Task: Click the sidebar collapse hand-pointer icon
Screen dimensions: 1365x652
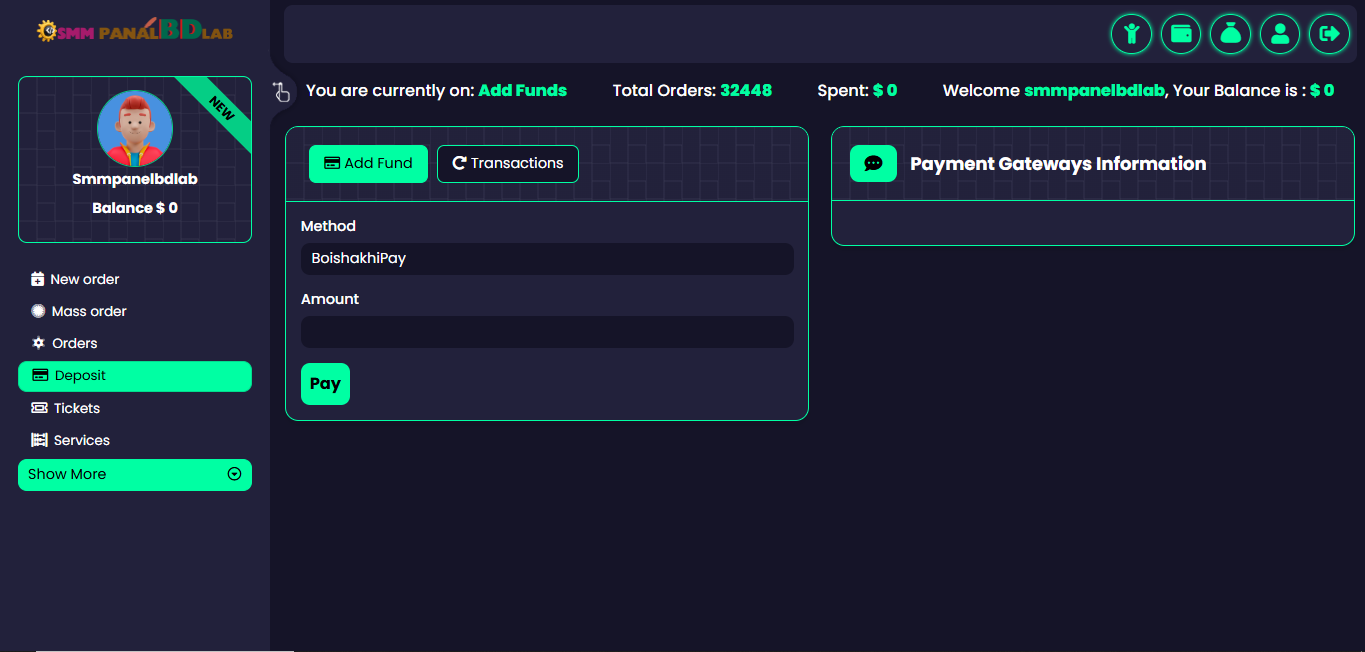Action: (x=281, y=92)
